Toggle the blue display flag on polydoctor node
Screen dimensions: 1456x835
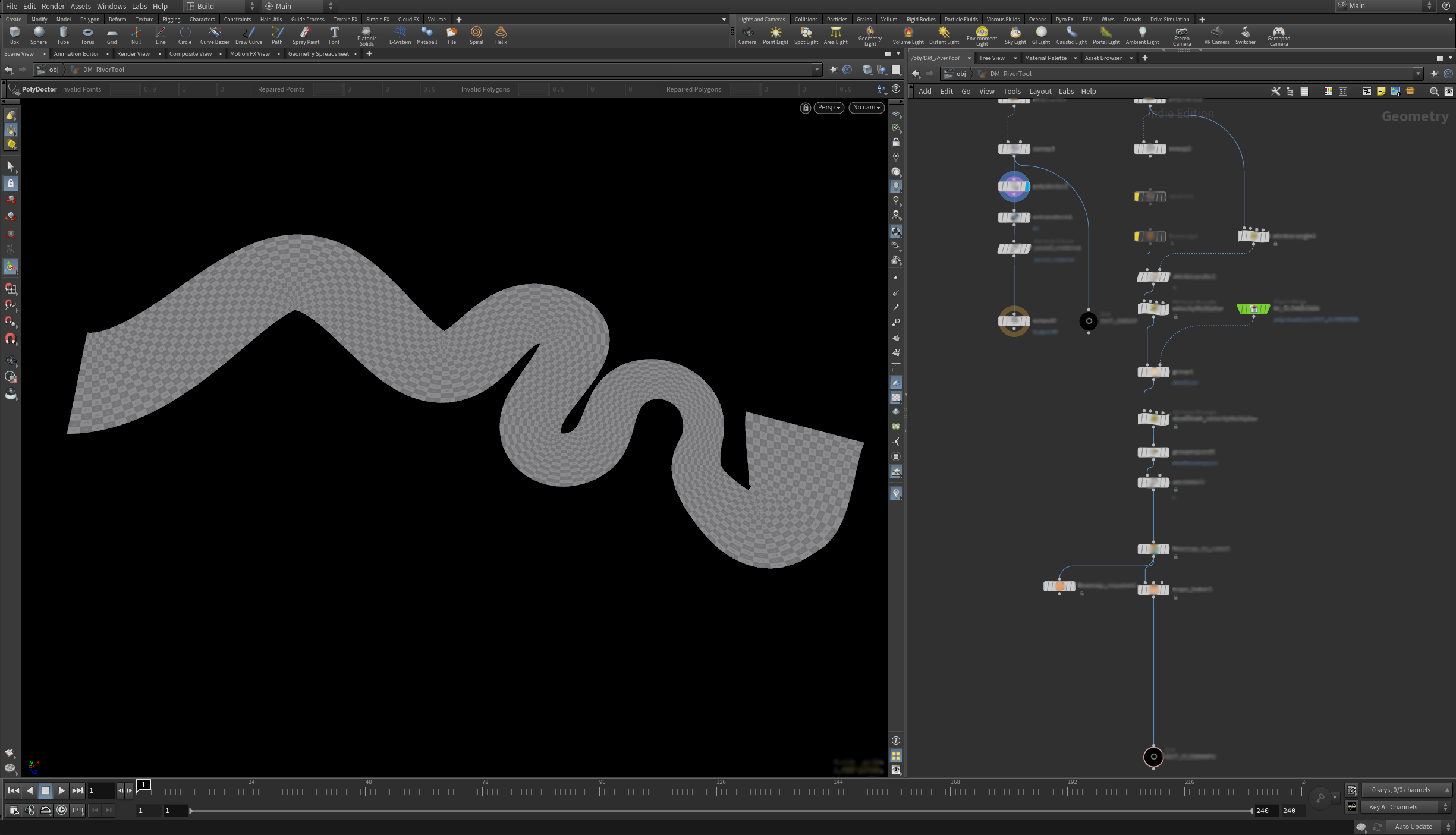[1027, 187]
